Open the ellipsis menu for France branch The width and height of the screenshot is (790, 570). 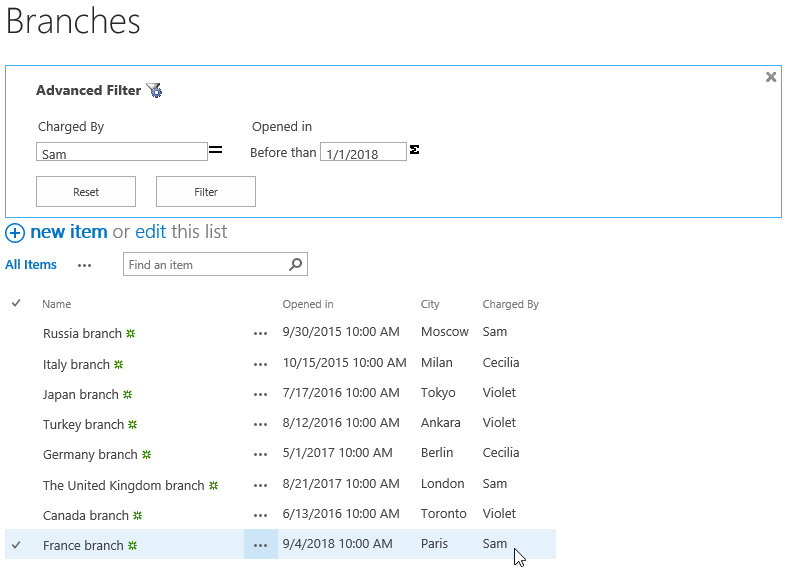pos(260,545)
